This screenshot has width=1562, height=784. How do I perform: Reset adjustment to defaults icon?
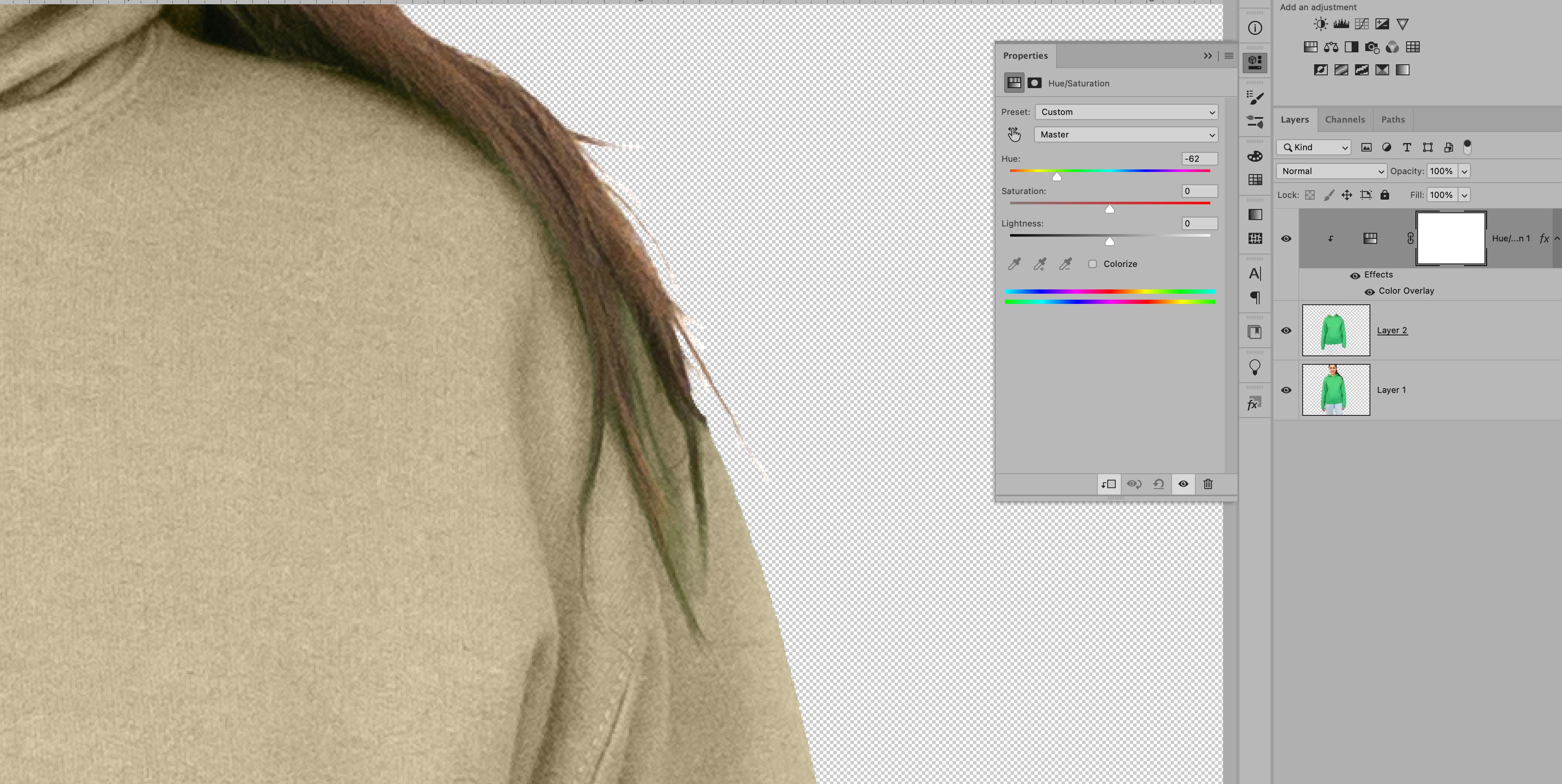[x=1158, y=484]
